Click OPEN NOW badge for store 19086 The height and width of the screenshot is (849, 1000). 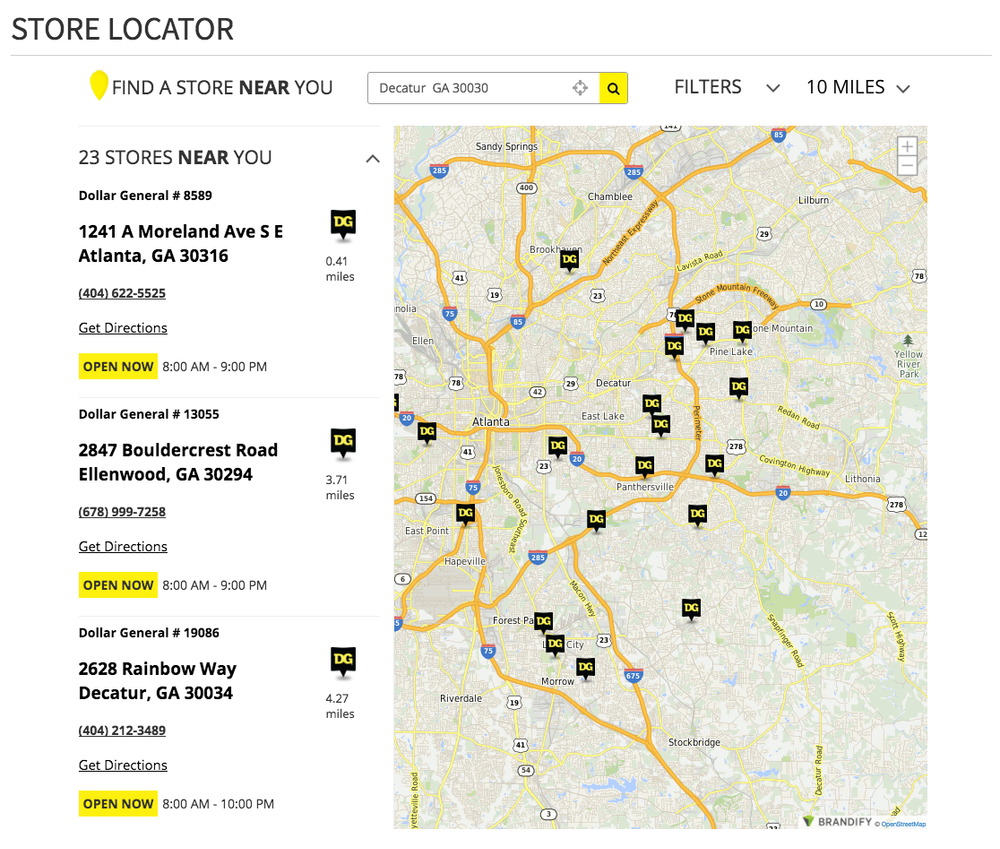coord(118,804)
